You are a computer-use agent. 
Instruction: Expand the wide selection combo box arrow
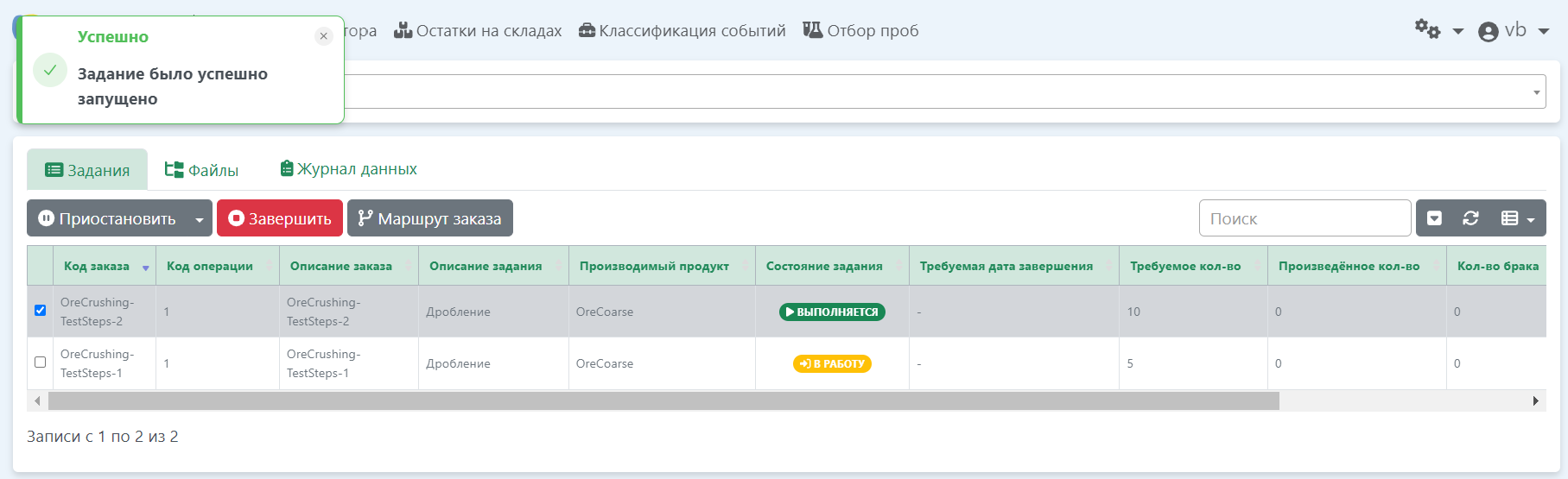pos(1537,91)
